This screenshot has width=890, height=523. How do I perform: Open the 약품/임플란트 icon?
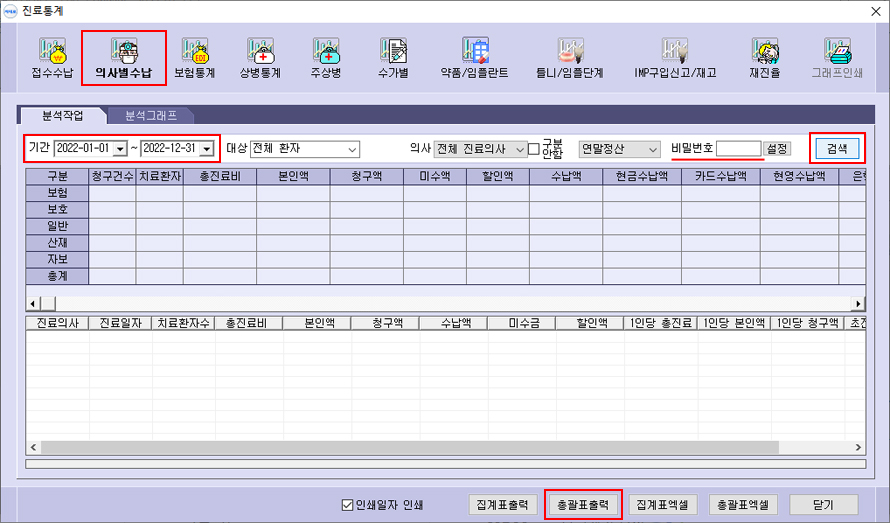tap(474, 58)
